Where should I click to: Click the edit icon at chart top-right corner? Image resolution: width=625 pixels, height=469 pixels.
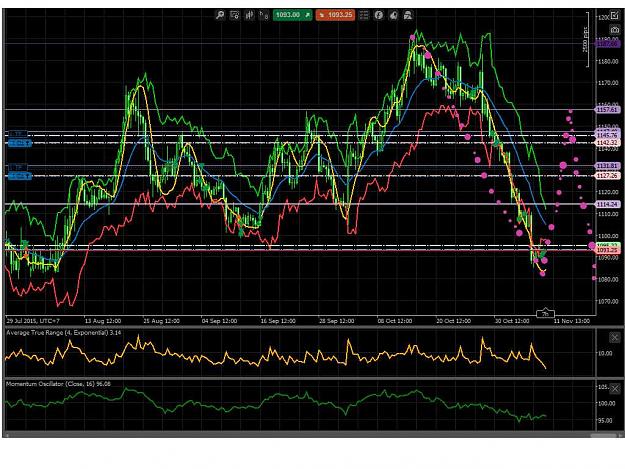[x=614, y=15]
